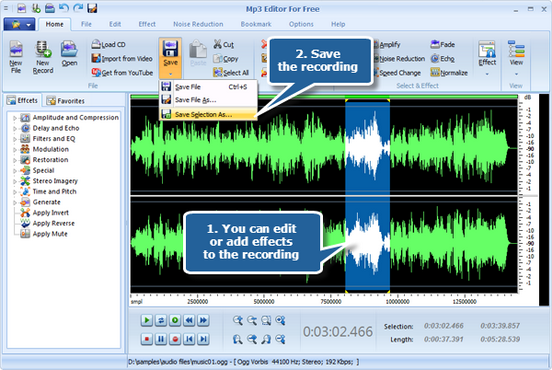Click the zoom to selection magnifier icon
Screen dimensions: 552x370
(266, 320)
